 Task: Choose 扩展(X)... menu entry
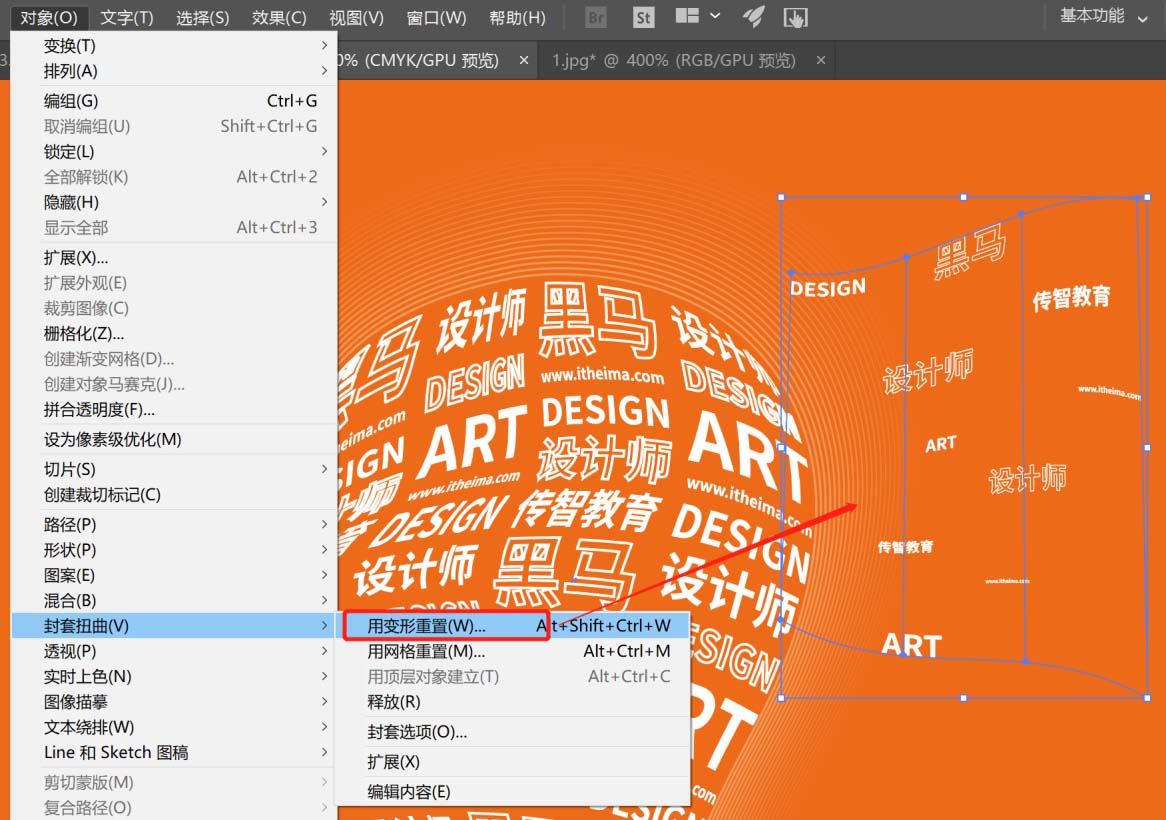pos(175,258)
